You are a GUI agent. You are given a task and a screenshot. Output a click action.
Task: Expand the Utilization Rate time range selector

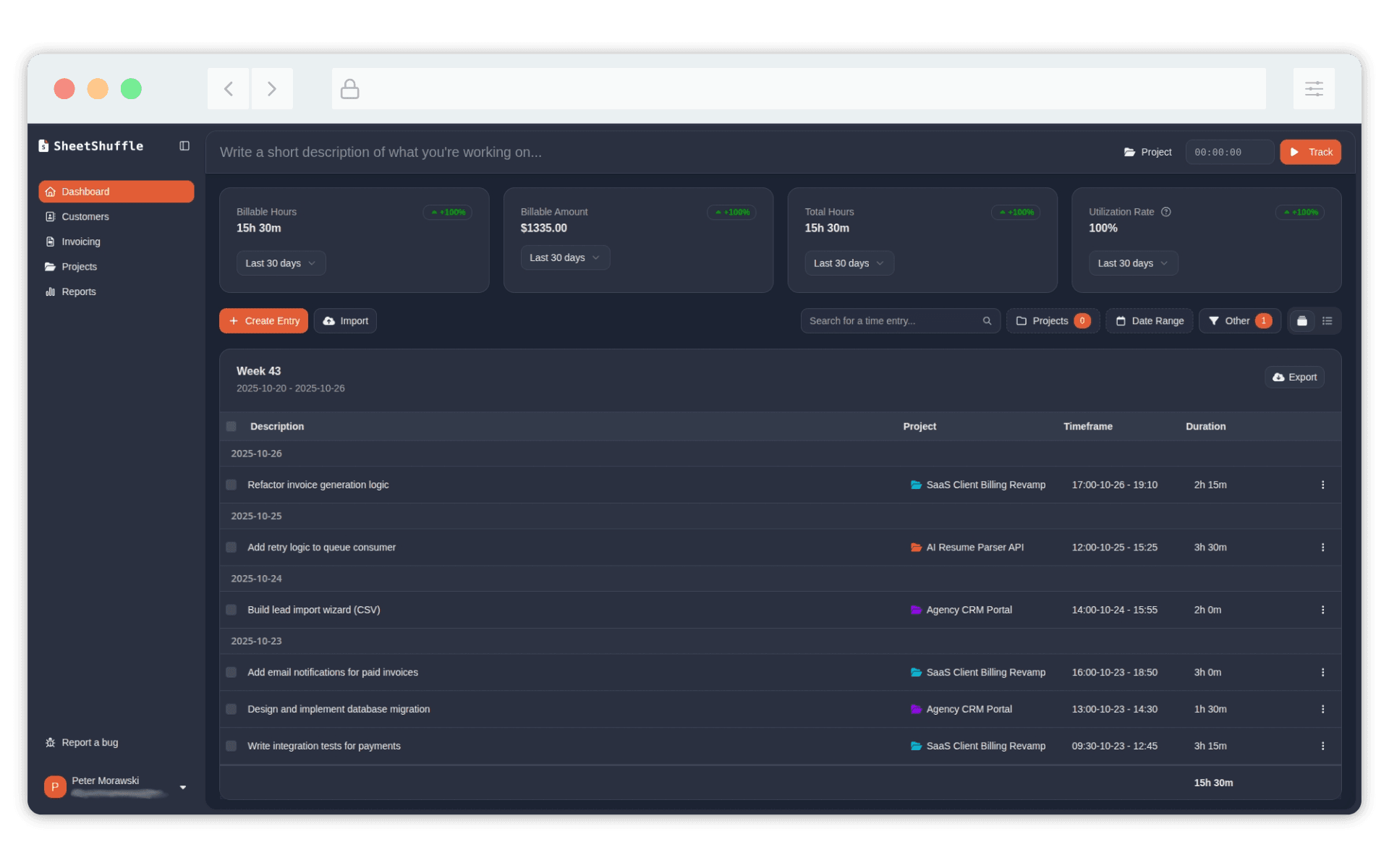click(1132, 263)
